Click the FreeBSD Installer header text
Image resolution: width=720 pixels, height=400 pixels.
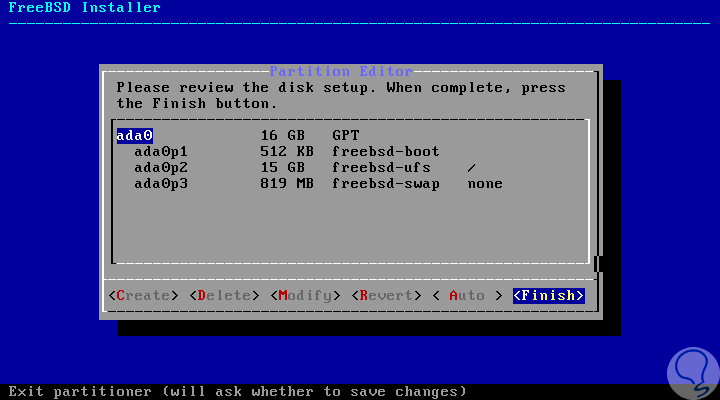click(85, 7)
